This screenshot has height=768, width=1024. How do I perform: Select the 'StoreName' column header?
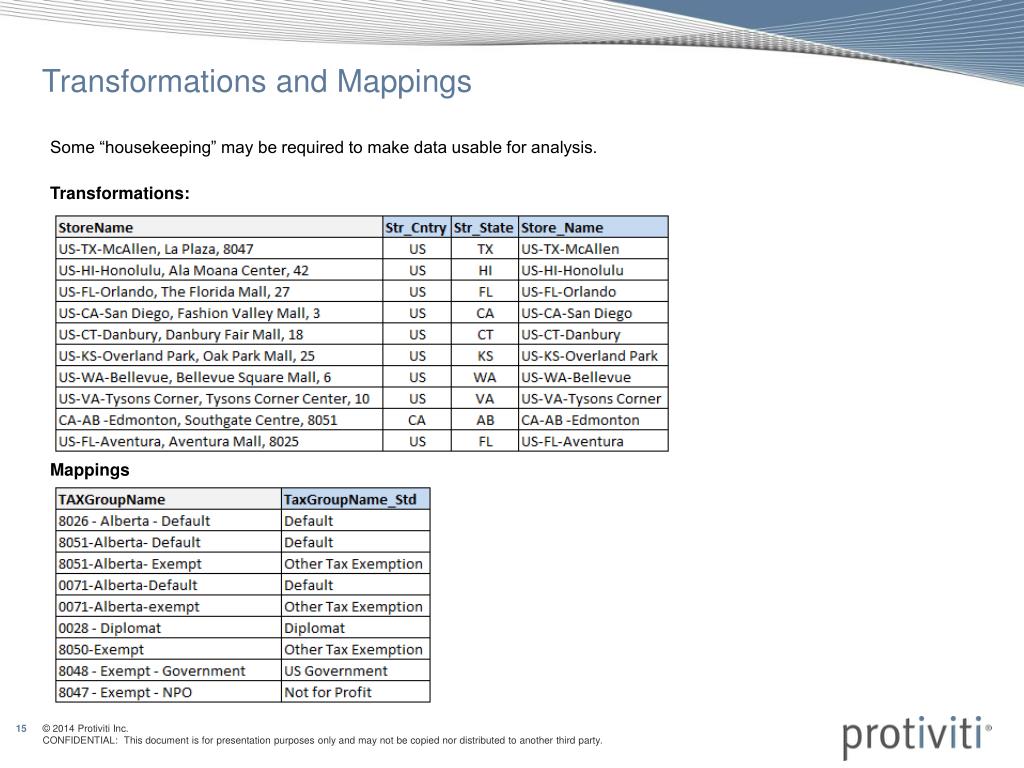(219, 227)
